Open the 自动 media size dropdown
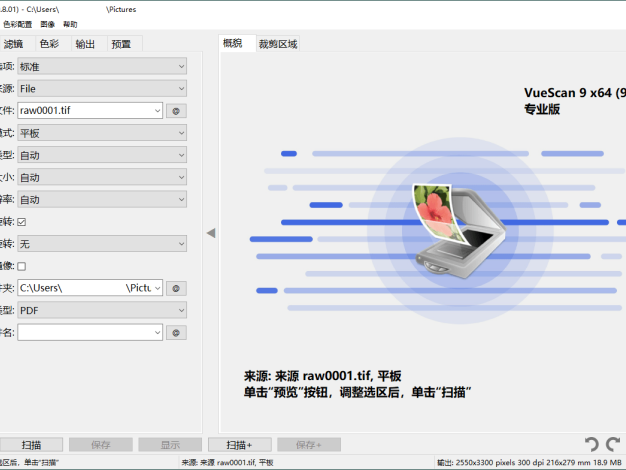626x470 pixels. 102,177
